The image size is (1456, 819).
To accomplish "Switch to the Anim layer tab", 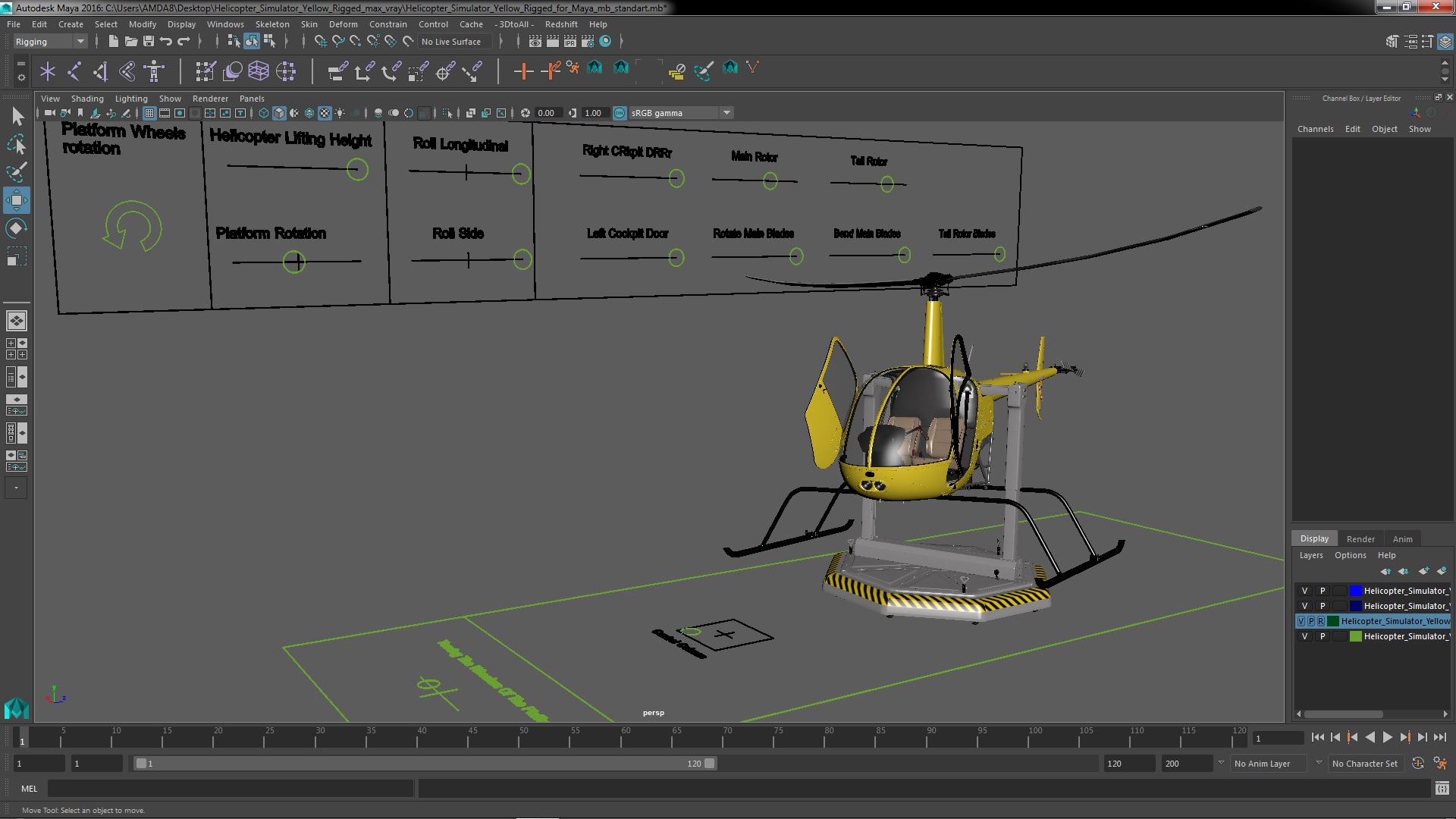I will 1402,538.
